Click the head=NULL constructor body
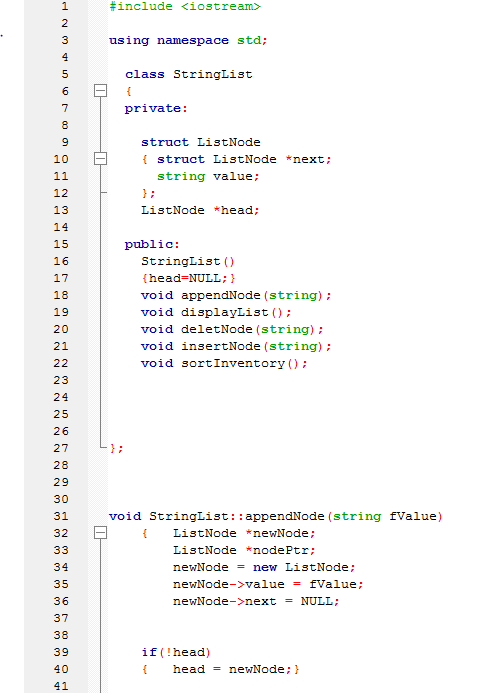 (188, 278)
